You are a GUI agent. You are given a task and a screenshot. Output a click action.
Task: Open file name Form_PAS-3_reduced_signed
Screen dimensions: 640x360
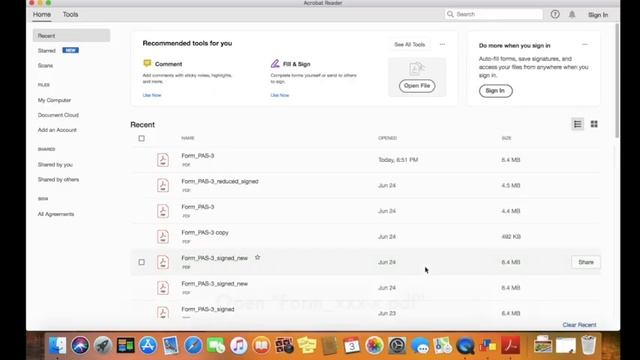[x=220, y=181]
